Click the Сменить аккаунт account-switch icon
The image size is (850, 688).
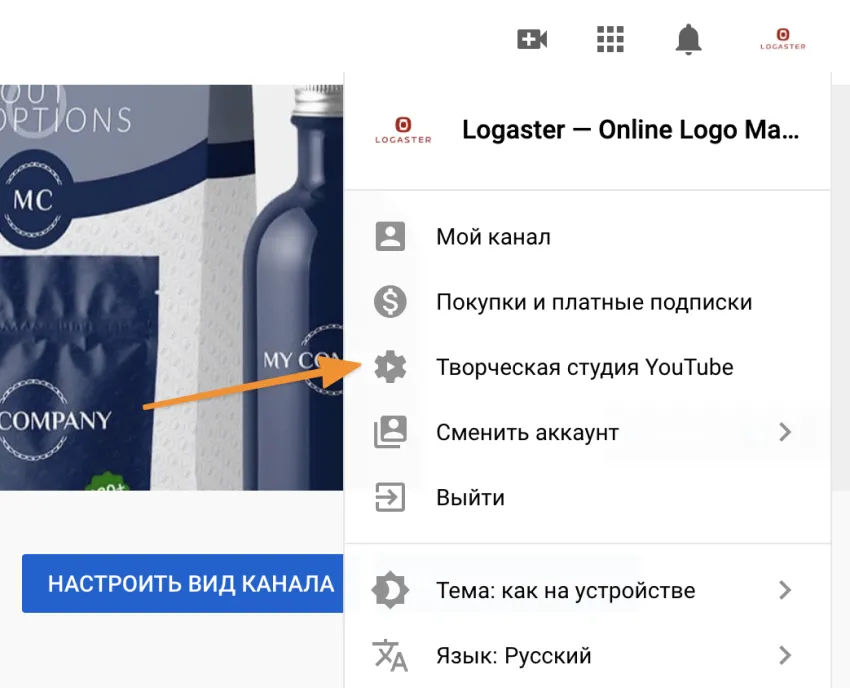pyautogui.click(x=390, y=432)
